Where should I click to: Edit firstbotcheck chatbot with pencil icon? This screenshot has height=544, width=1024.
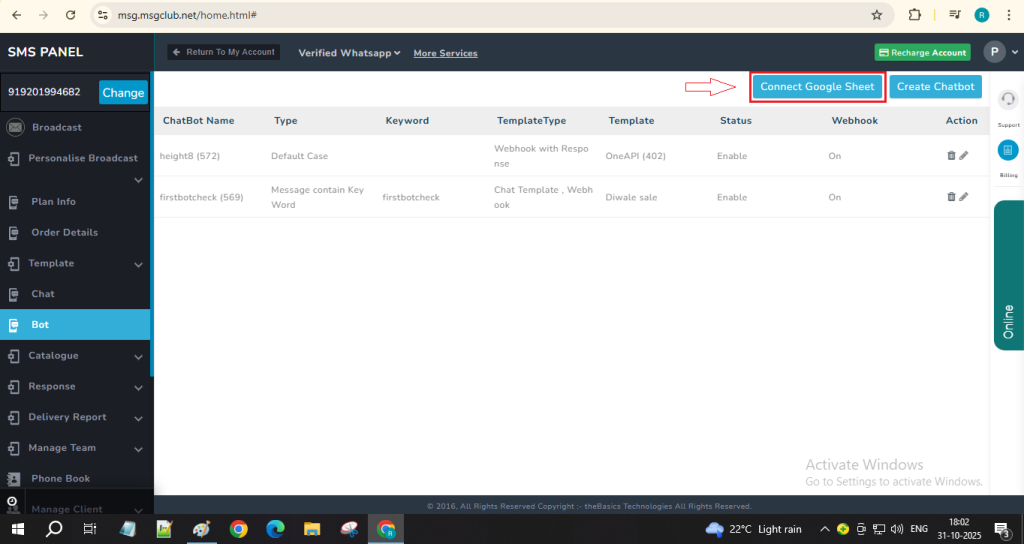click(964, 197)
